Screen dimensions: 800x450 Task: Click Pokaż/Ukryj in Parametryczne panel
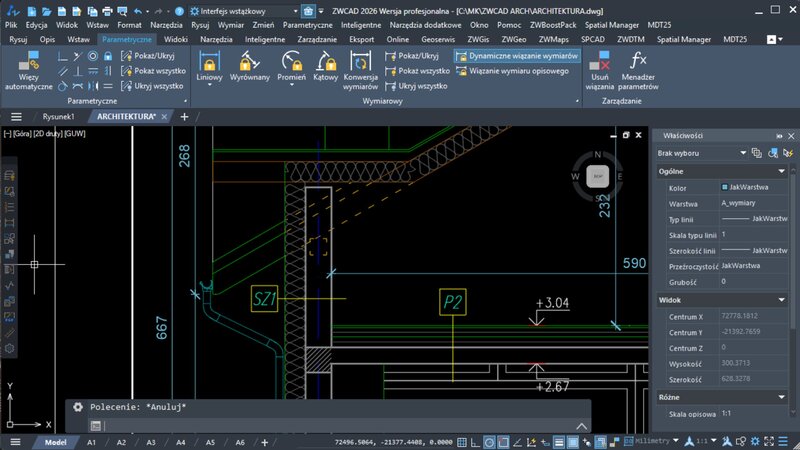[148, 56]
